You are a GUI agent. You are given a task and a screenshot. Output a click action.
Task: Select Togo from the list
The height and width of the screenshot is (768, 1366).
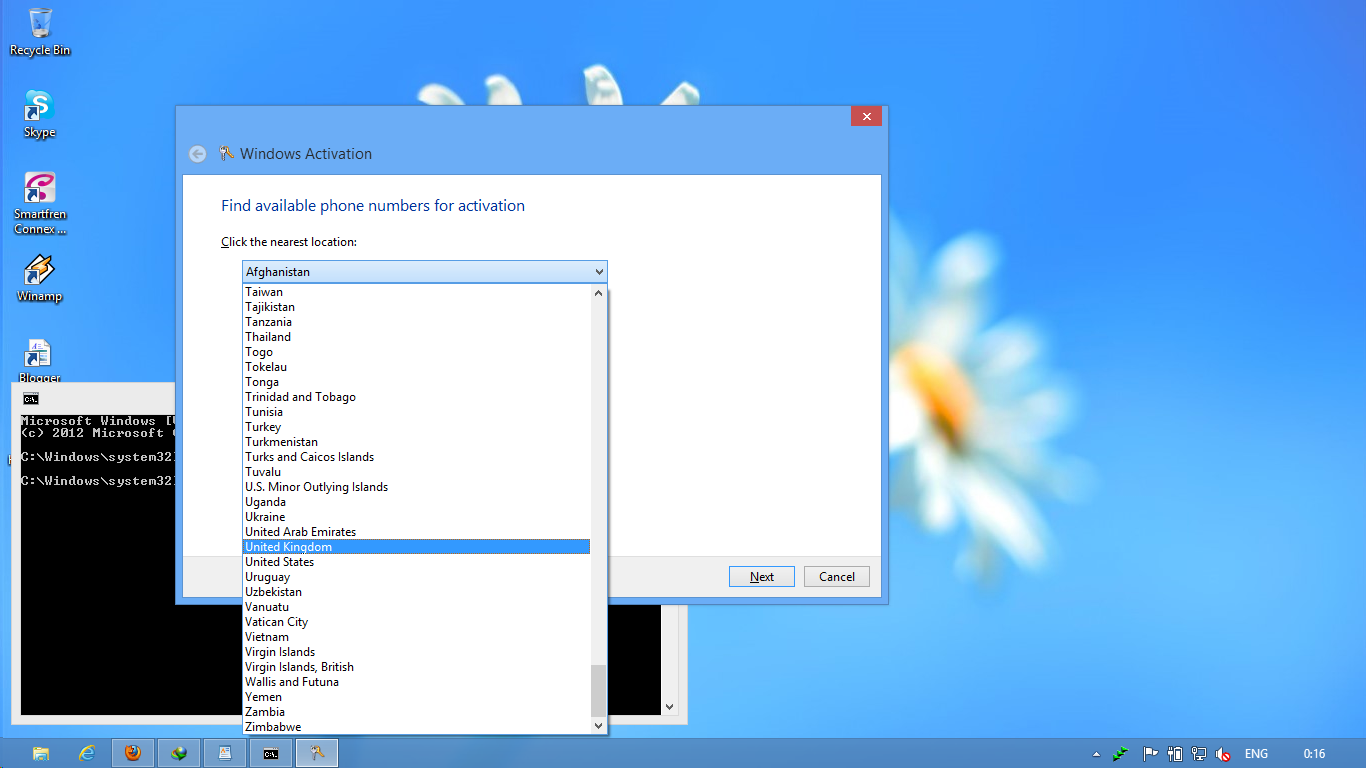417,352
